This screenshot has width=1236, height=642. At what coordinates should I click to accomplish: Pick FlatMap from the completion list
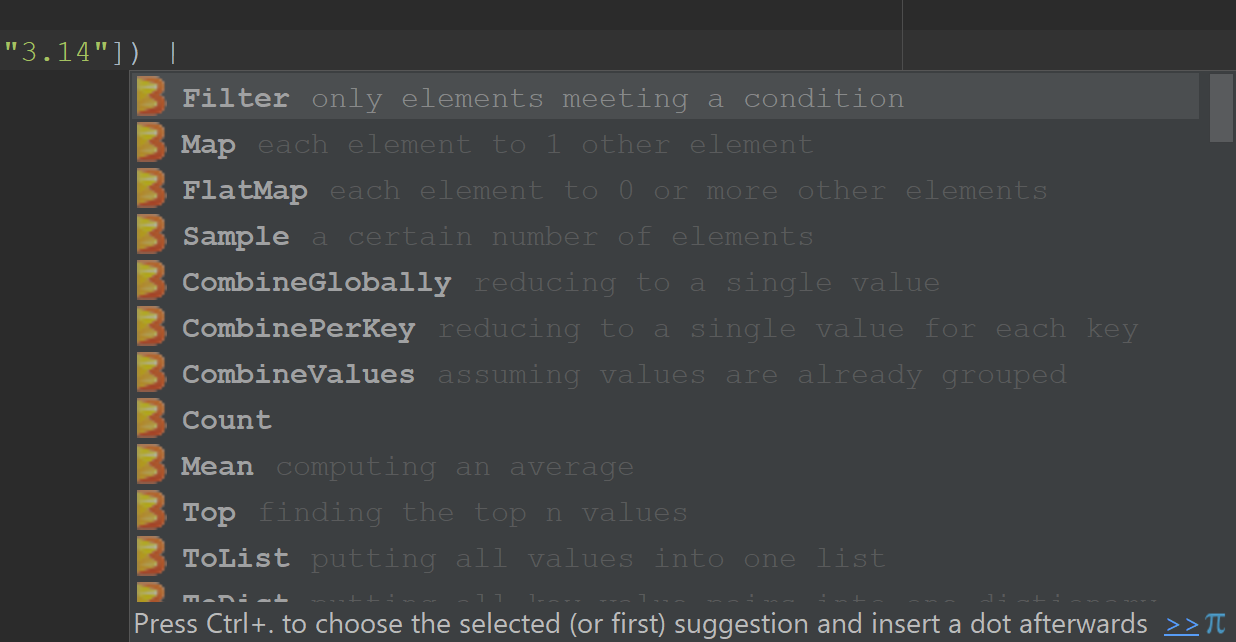(x=245, y=191)
